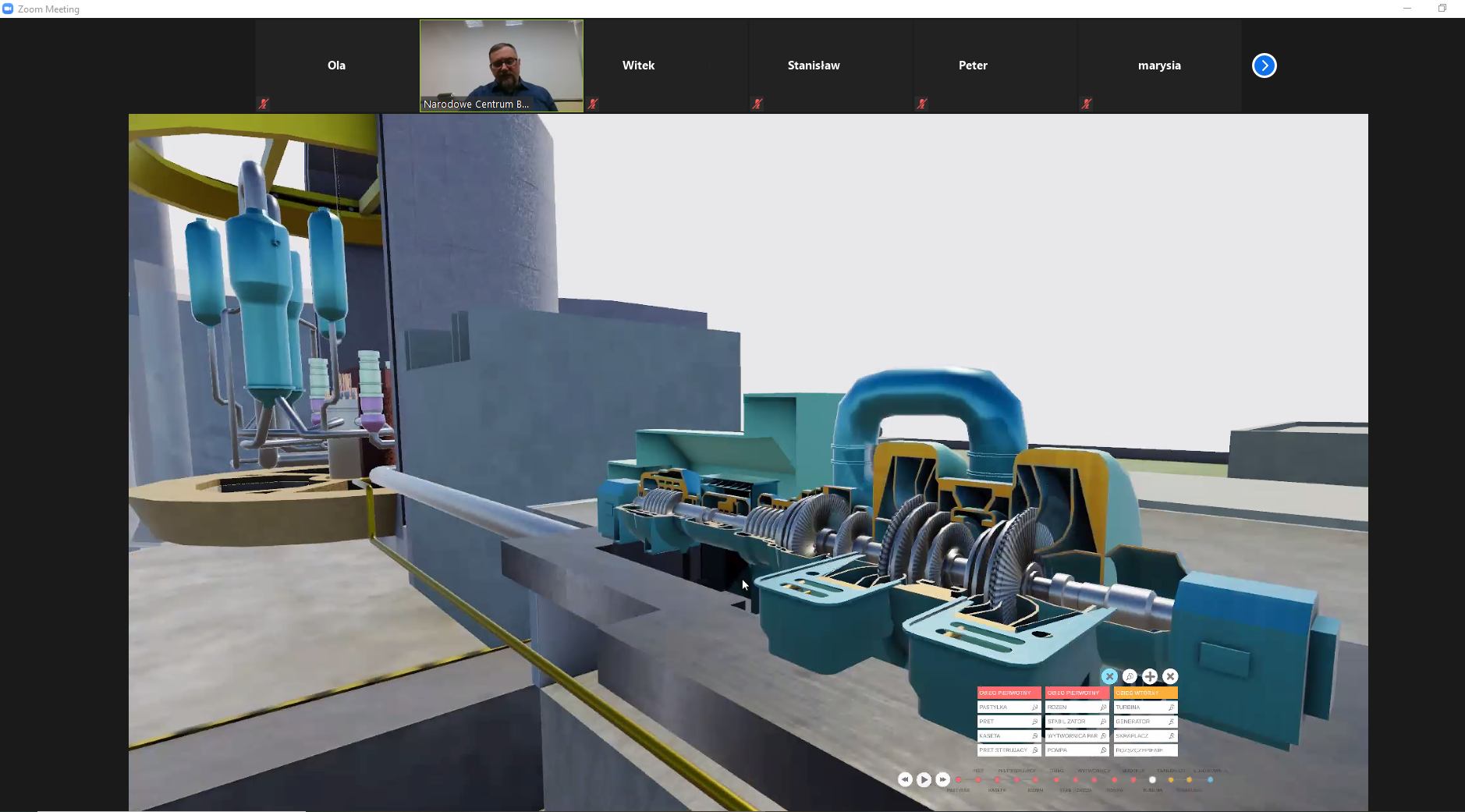Click the plus circle icon above the menu
The height and width of the screenshot is (812, 1465).
point(1149,676)
